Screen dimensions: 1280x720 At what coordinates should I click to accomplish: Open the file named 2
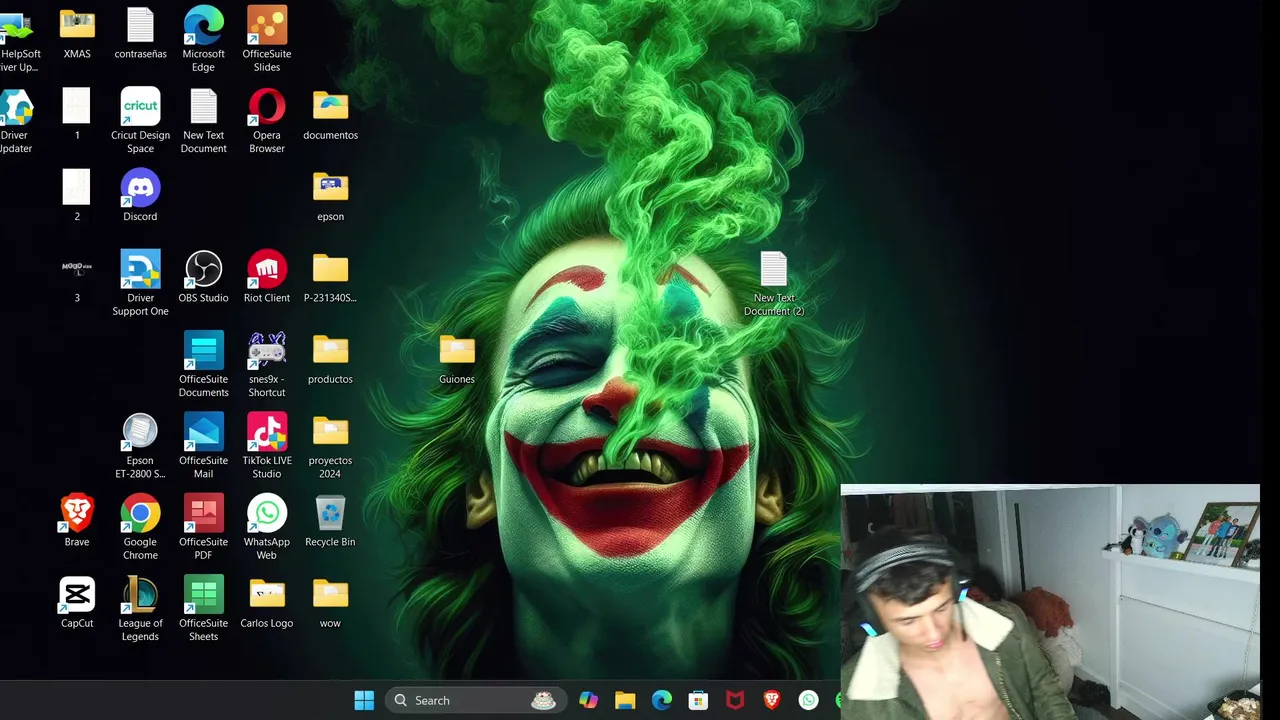point(77,196)
